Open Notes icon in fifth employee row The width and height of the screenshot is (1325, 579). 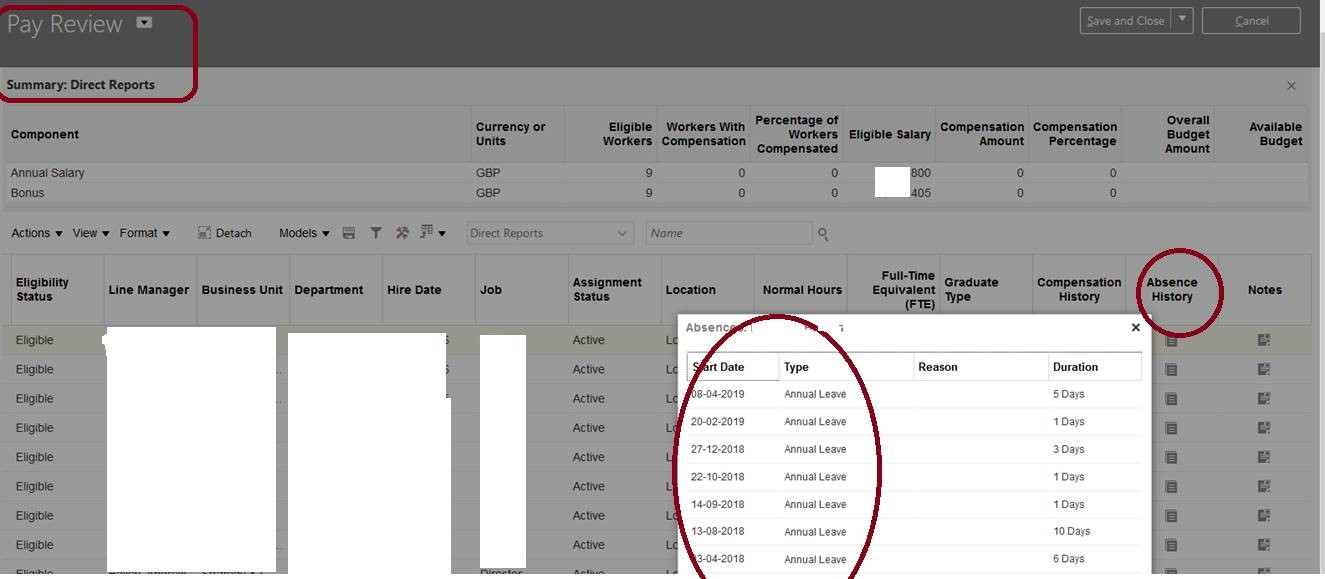(1264, 457)
